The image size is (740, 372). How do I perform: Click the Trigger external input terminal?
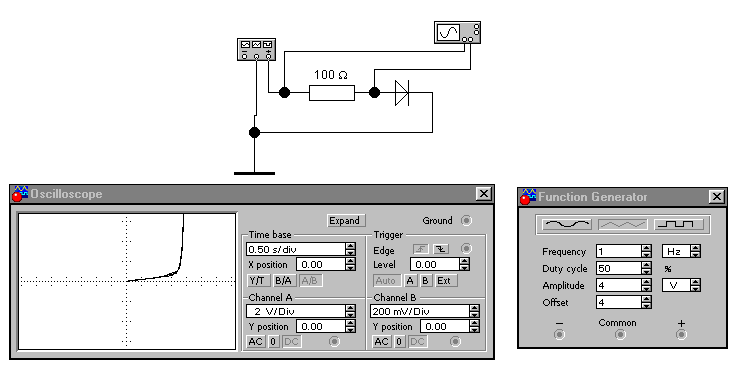click(467, 249)
